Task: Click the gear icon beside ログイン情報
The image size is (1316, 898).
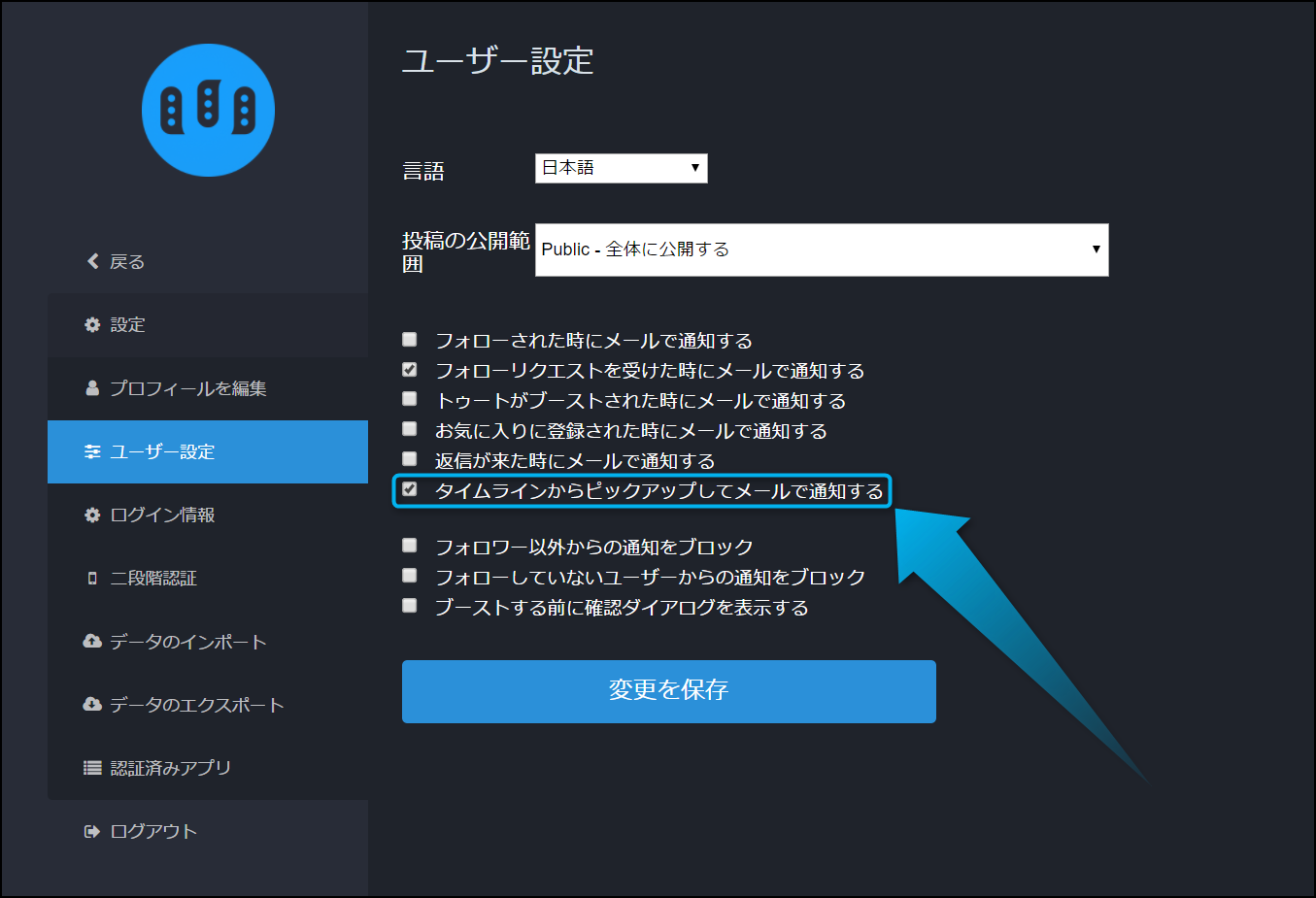Action: 92,516
